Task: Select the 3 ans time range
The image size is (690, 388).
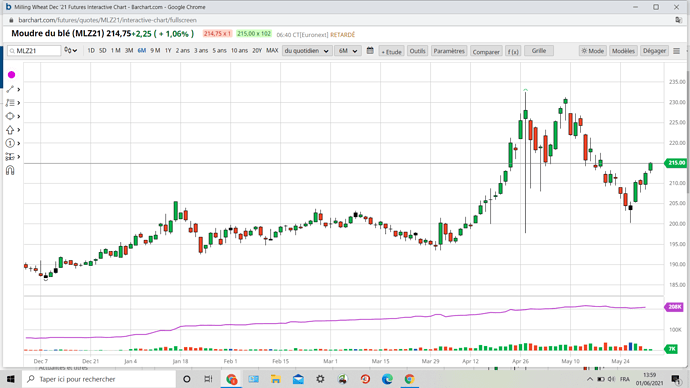Action: pyautogui.click(x=201, y=51)
